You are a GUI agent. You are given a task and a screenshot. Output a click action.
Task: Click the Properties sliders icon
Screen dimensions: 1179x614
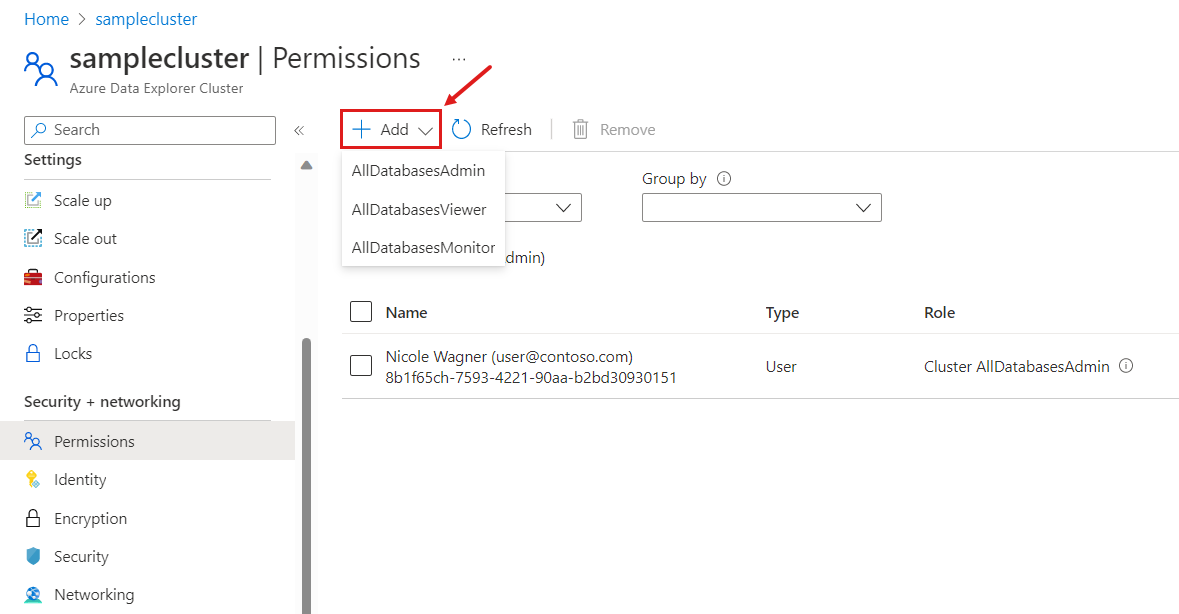[x=34, y=315]
